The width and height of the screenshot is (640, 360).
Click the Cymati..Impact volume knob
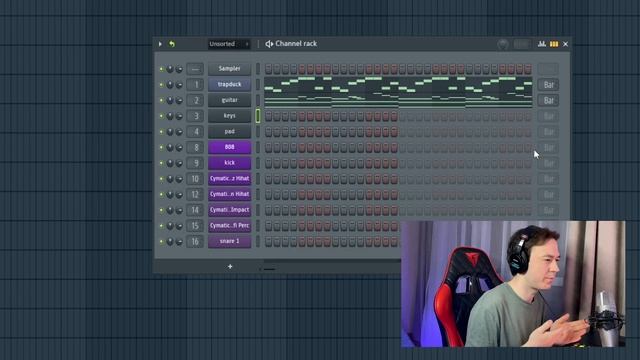[x=179, y=210]
